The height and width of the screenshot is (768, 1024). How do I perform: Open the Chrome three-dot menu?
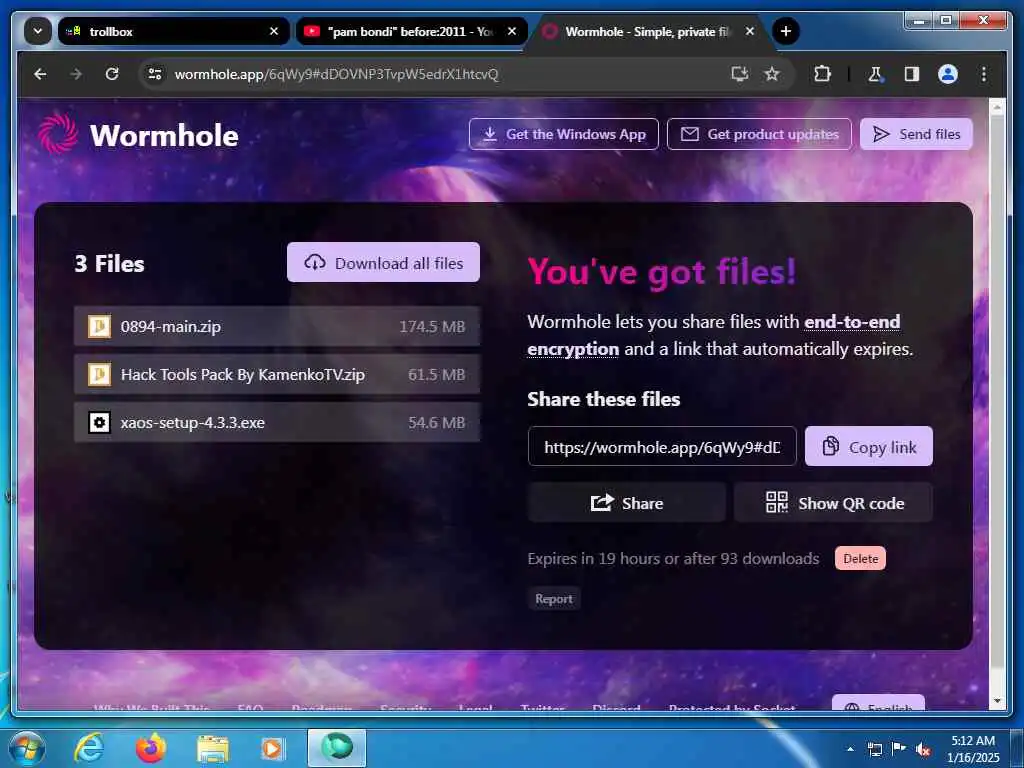(984, 74)
